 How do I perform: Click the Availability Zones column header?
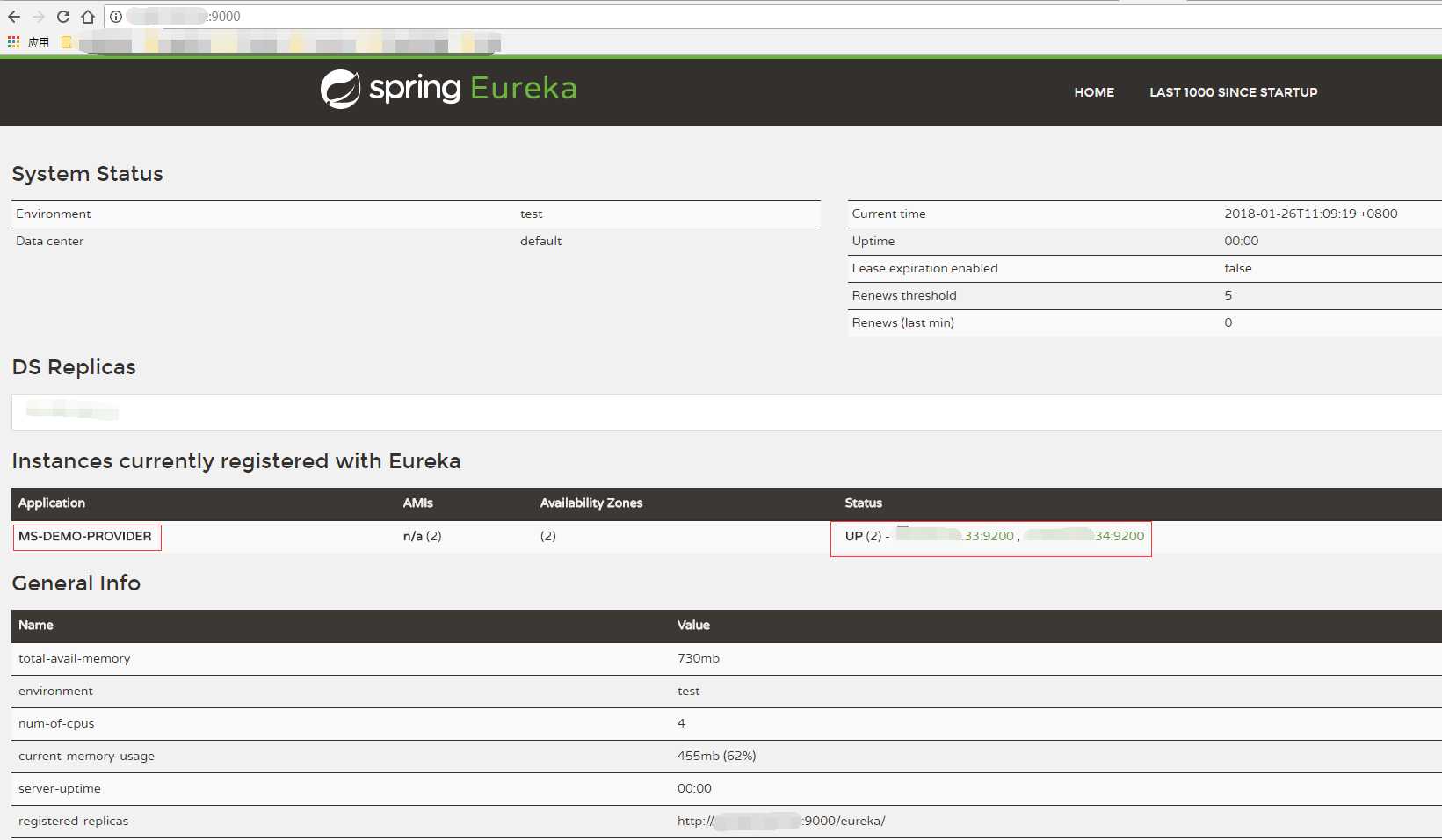coord(591,503)
